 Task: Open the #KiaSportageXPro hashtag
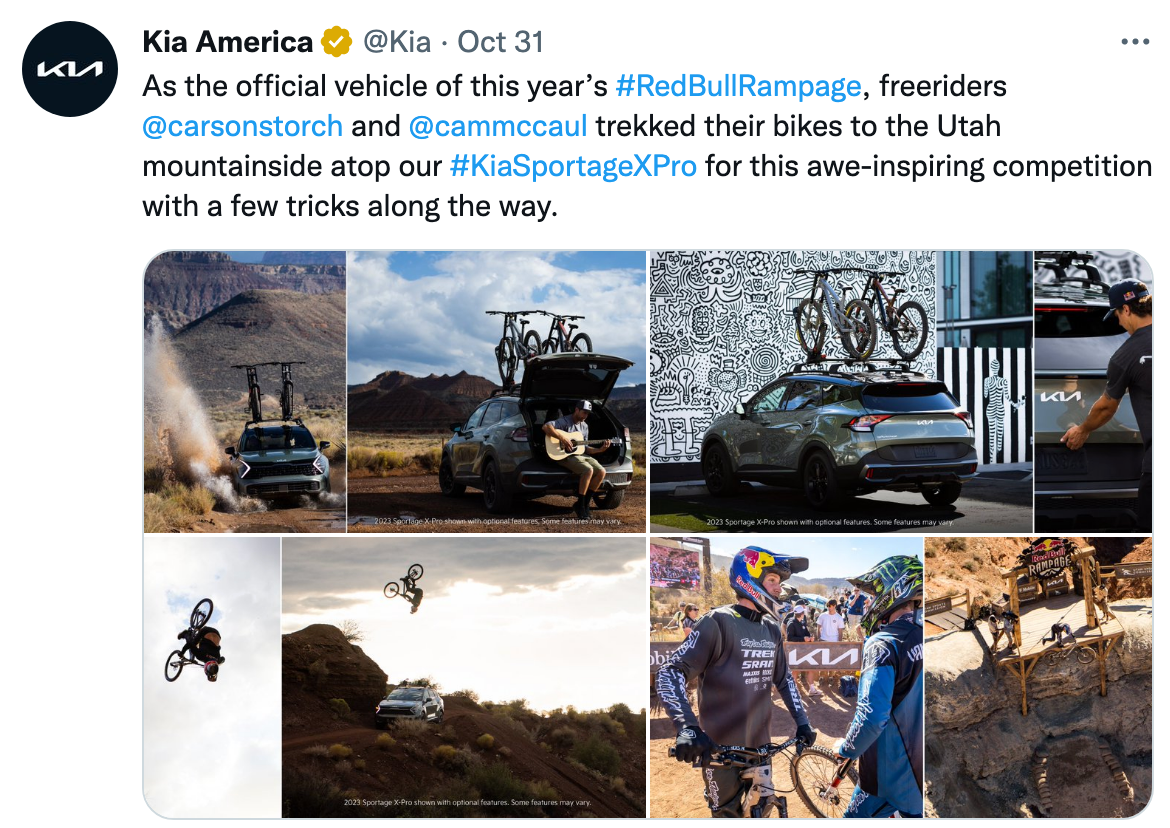[573, 166]
